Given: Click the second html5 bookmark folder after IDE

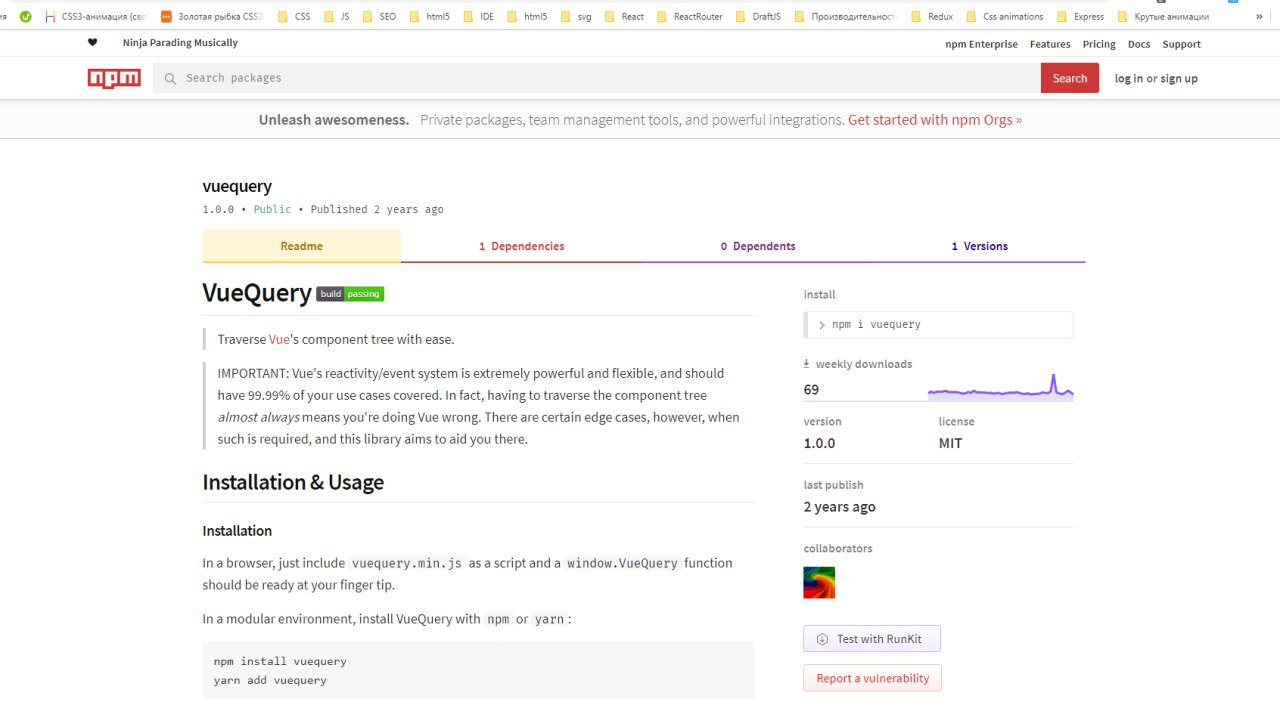Looking at the screenshot, I should click(527, 16).
